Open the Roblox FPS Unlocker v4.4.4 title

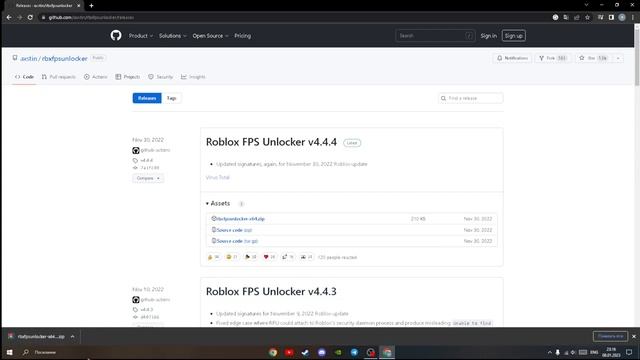(x=271, y=142)
